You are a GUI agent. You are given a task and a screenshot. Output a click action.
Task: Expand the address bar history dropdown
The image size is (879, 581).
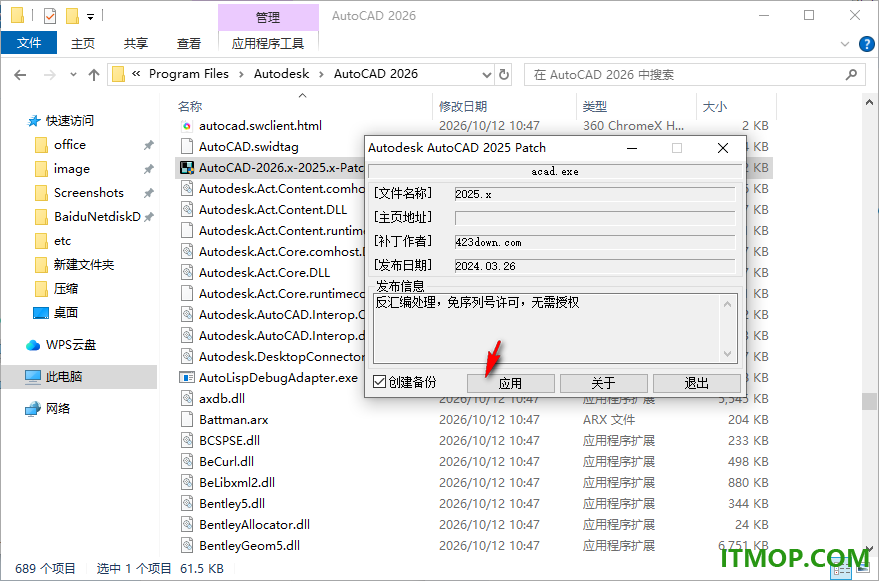(x=486, y=75)
